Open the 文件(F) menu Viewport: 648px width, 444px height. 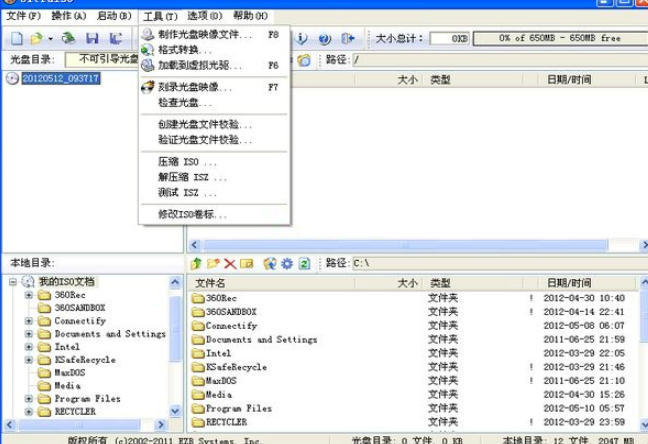[23, 16]
